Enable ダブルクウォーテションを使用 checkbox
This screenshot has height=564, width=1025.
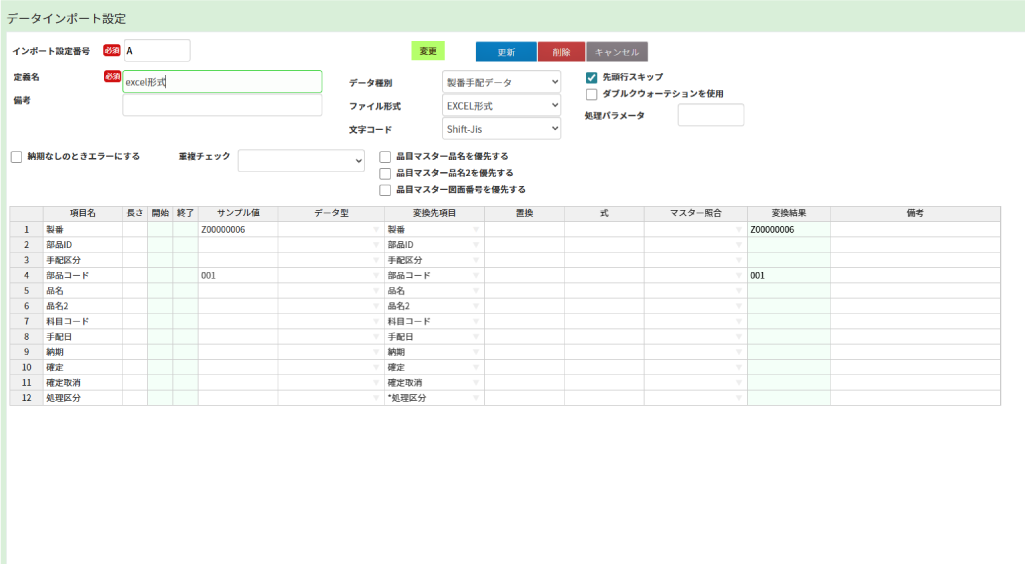(592, 94)
